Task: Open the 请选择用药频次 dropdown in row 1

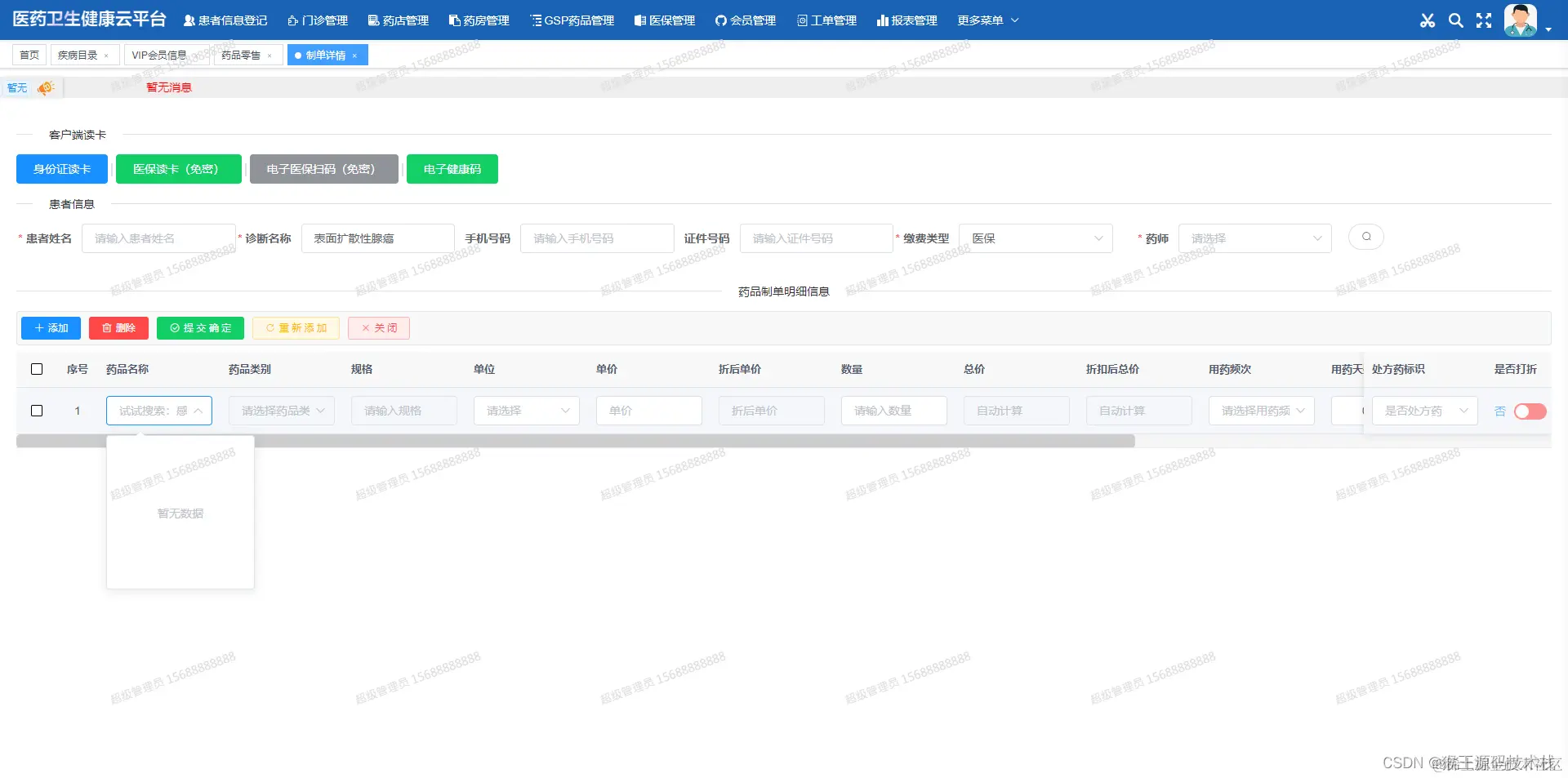Action: [1262, 411]
